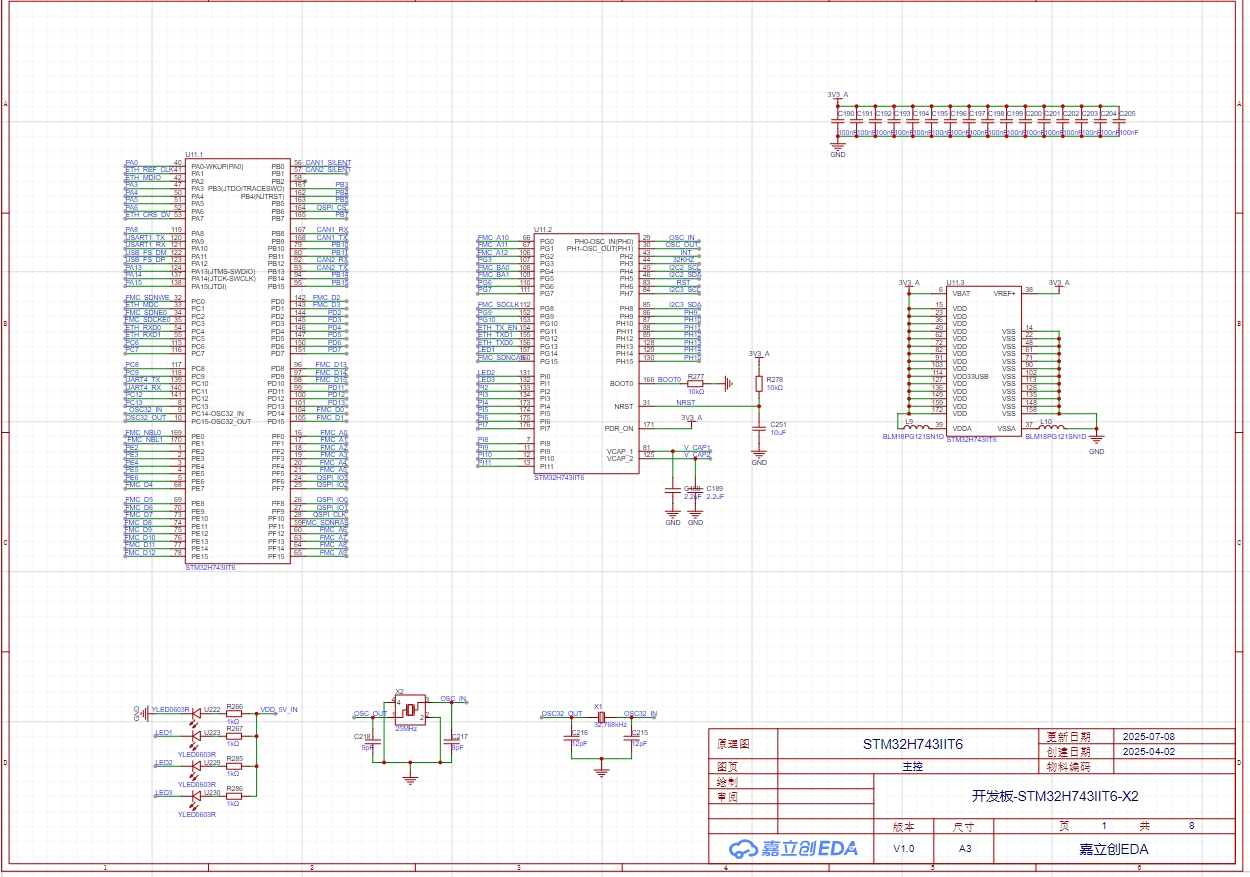Image resolution: width=1250 pixels, height=877 pixels.
Task: Select the CAN1_SILENT net label
Action: click(328, 162)
